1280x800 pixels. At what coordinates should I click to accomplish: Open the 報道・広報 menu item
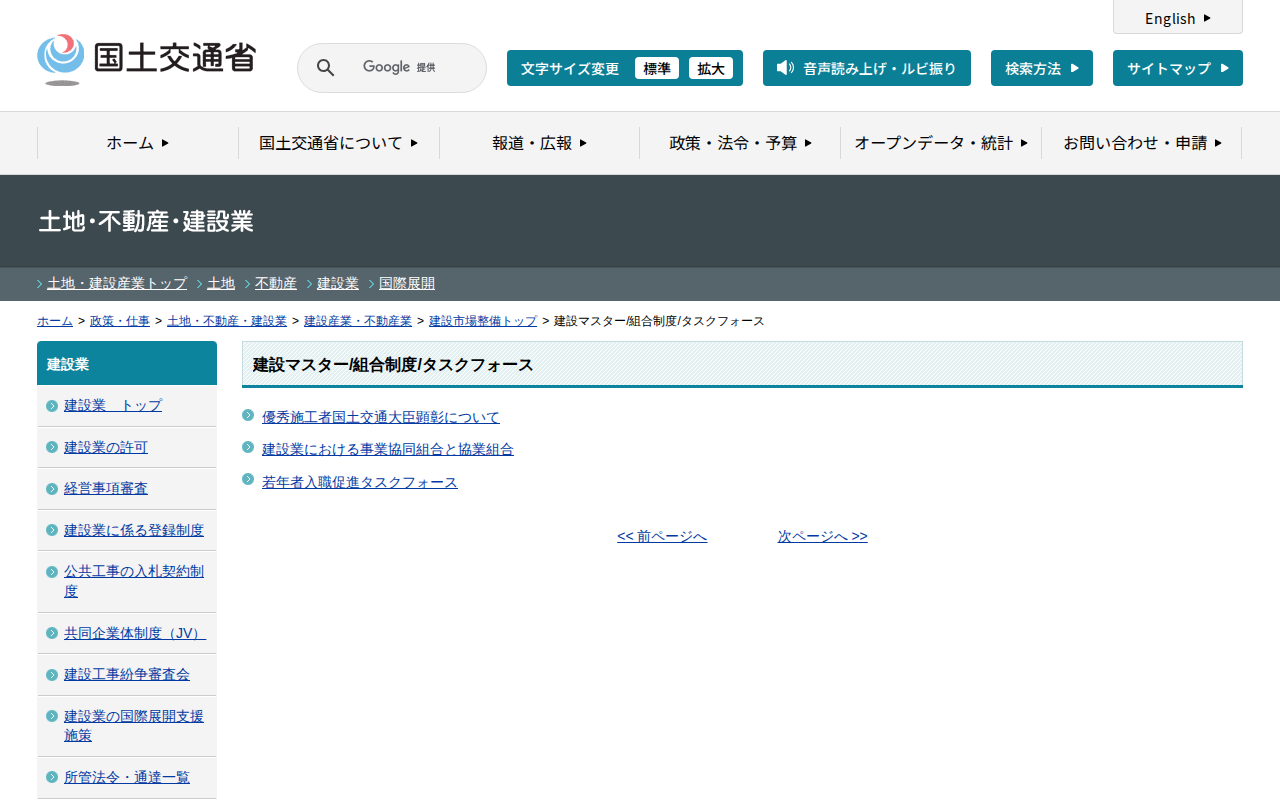[539, 143]
